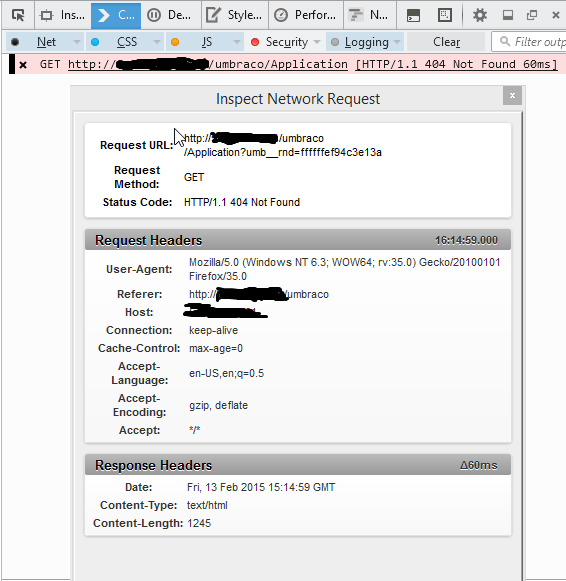
Task: Open toolbox options gear icon
Action: [x=480, y=15]
